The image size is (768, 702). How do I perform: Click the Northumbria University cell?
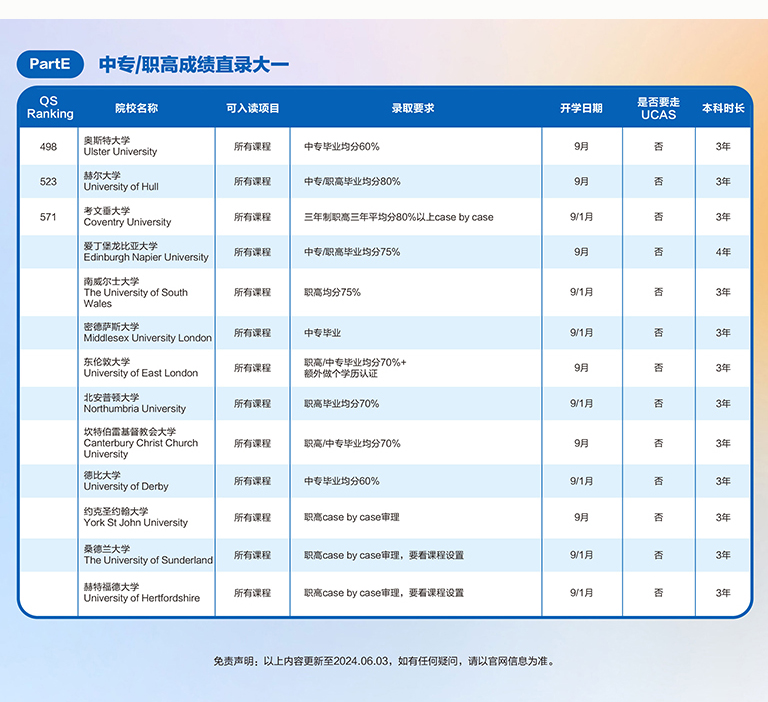[146, 404]
